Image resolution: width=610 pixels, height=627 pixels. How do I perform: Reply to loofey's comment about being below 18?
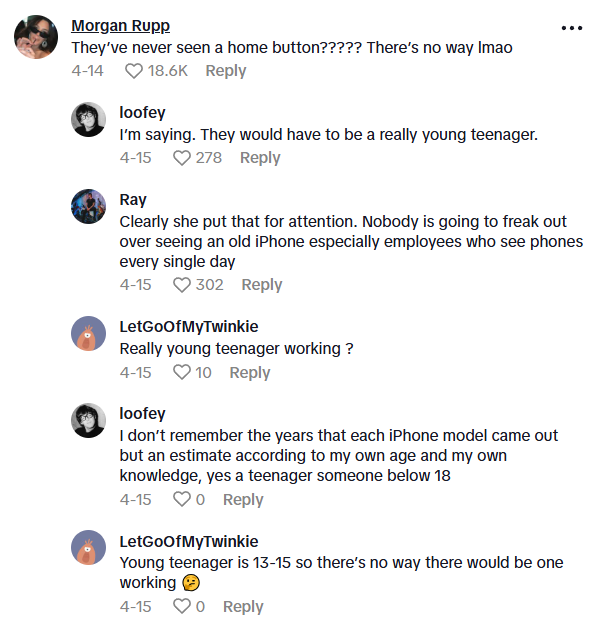(243, 500)
